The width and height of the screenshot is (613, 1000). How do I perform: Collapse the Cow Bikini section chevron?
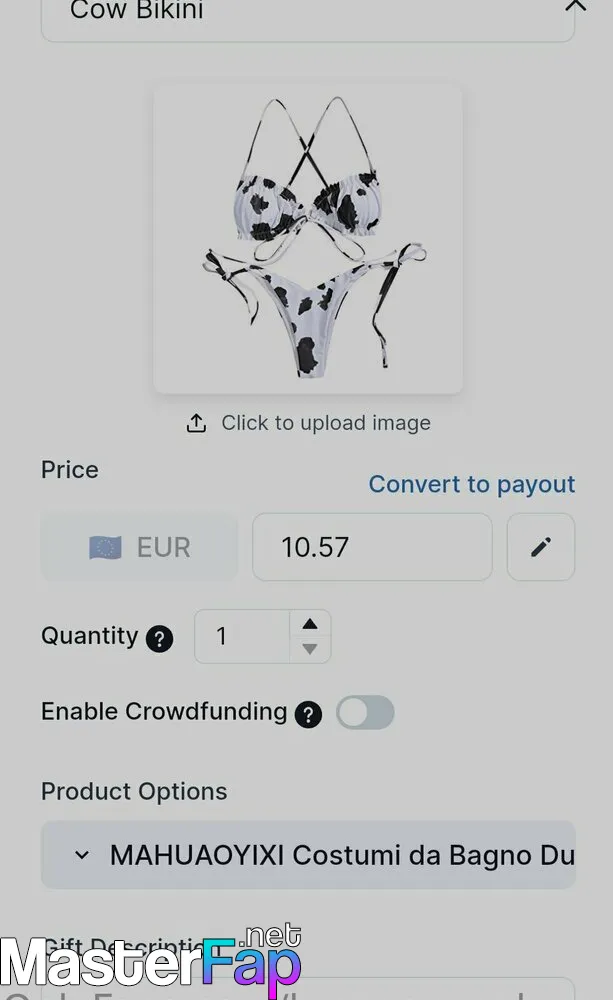[x=575, y=6]
